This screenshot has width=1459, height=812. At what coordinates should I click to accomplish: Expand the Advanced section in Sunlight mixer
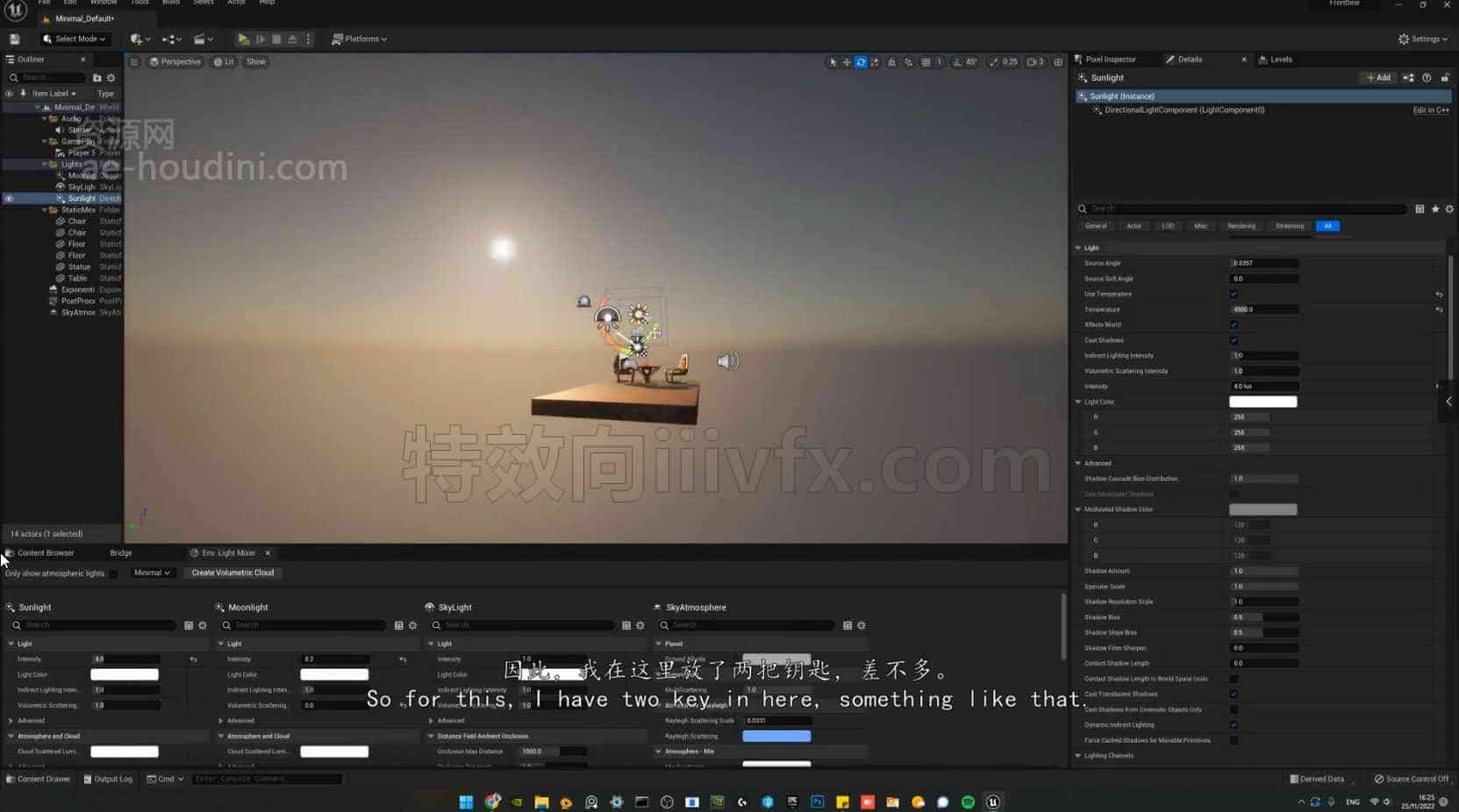(x=11, y=721)
